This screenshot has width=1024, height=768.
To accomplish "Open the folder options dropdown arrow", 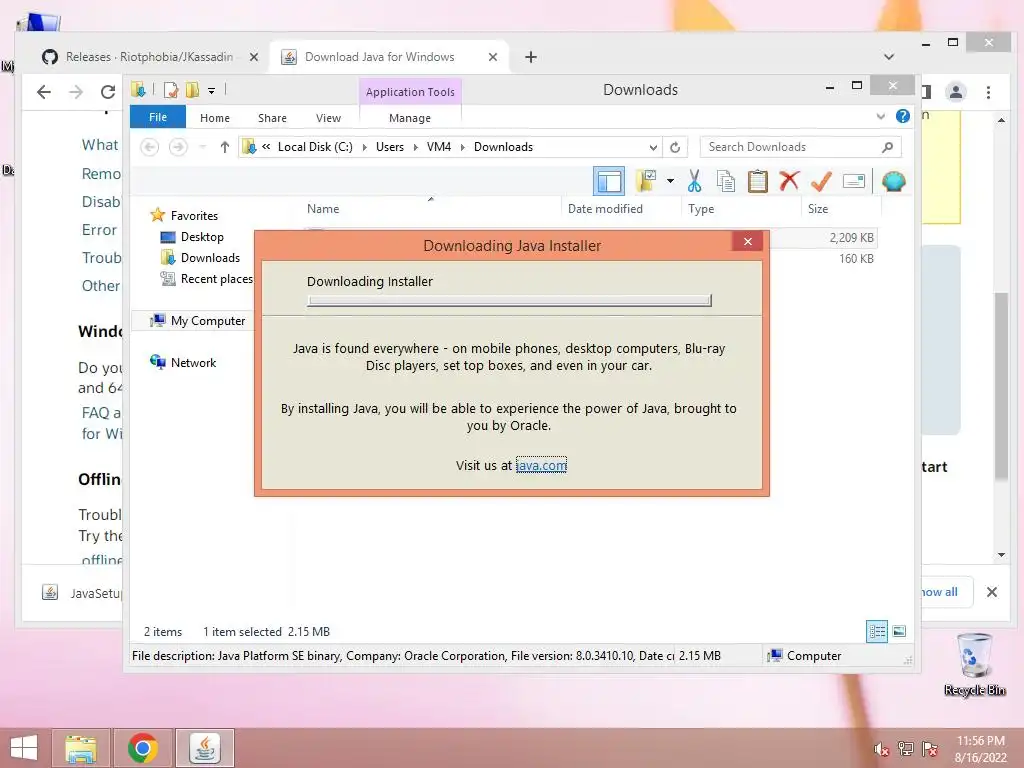I will point(670,181).
